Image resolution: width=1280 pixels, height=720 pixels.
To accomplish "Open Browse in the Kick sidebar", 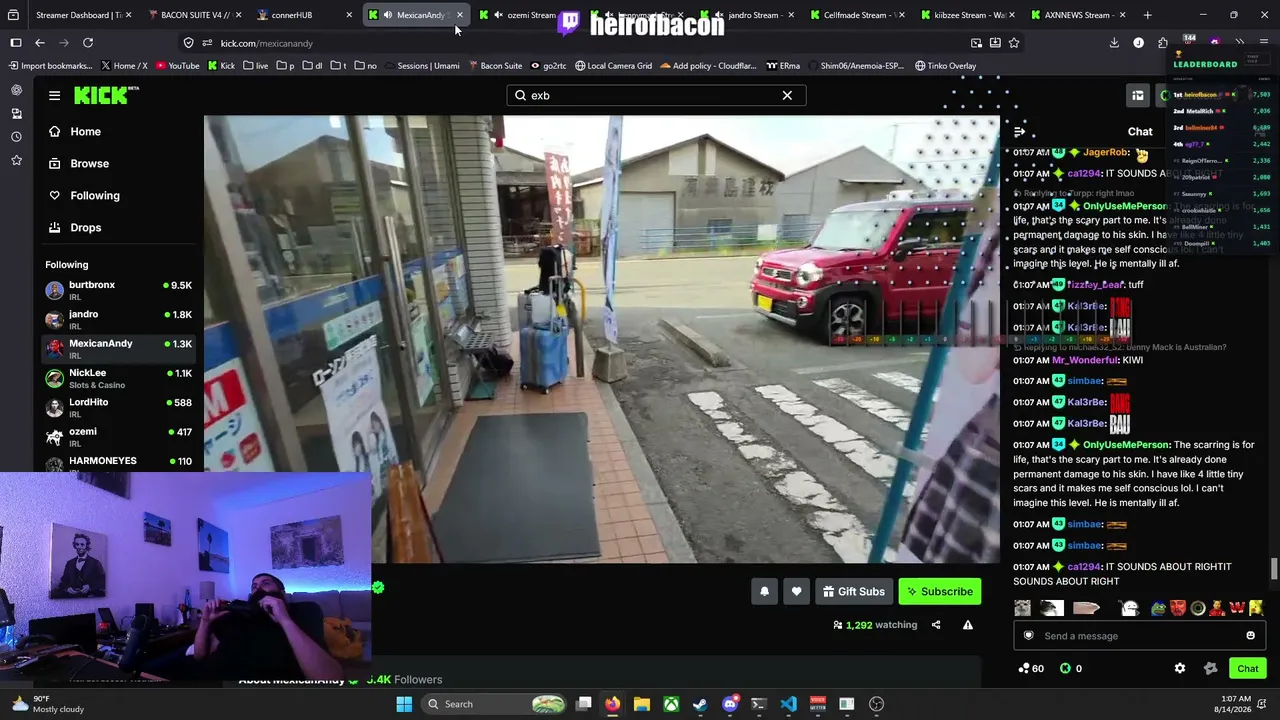I will [119, 163].
